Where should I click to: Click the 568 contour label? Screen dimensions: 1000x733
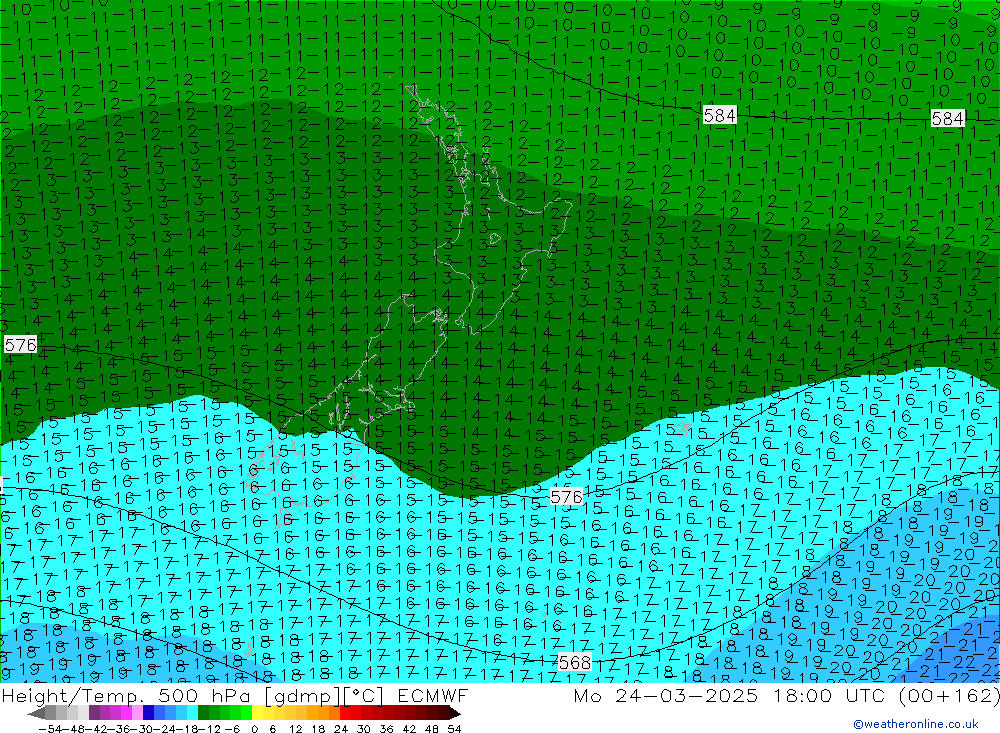coord(574,663)
